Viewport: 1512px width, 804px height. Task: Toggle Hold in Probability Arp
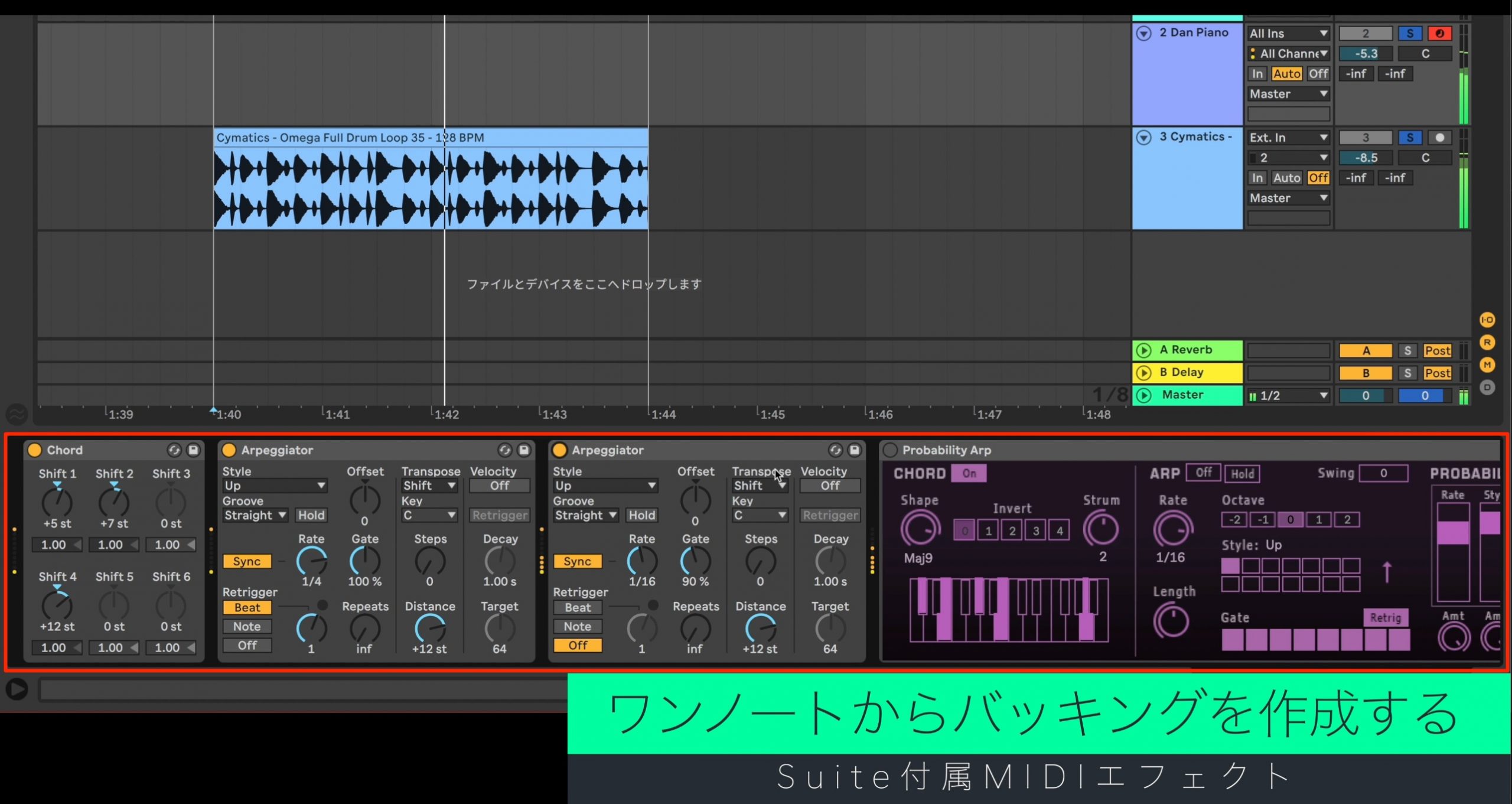coord(1242,473)
